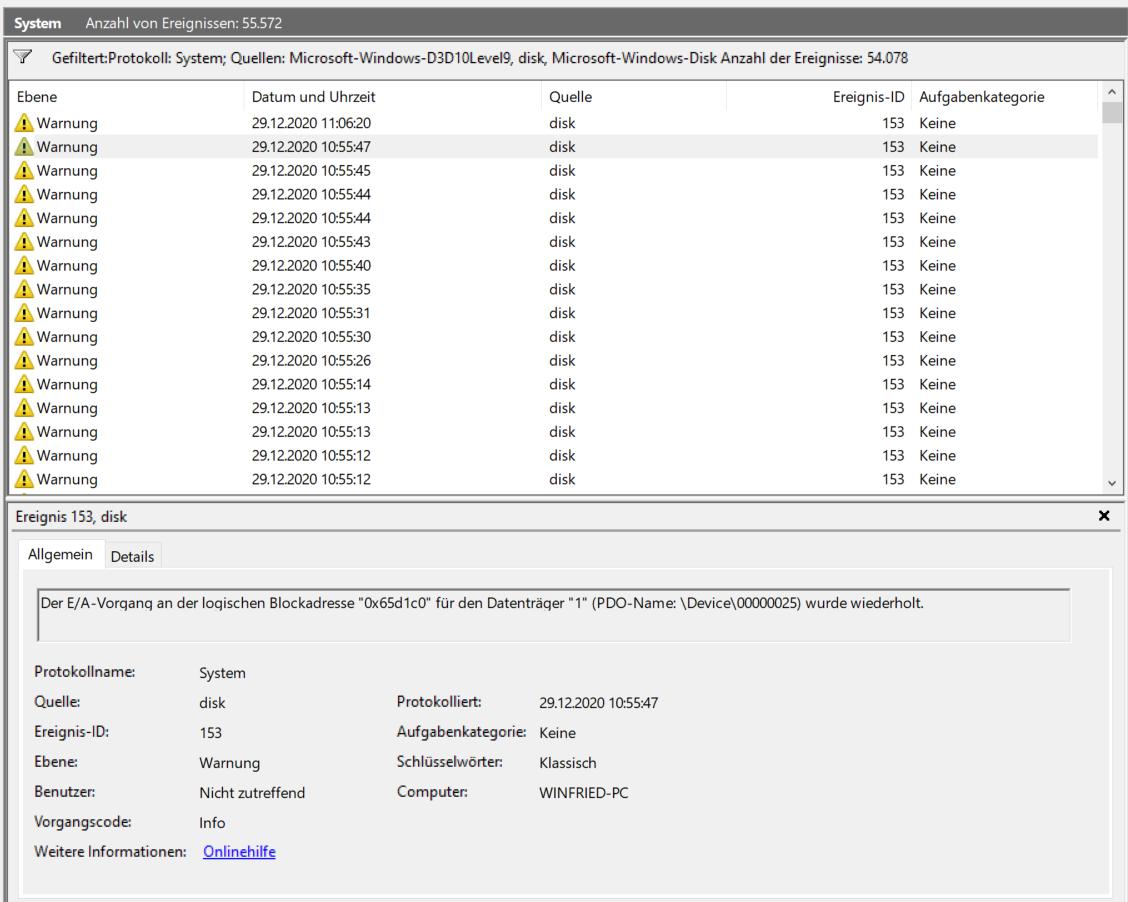The image size is (1128, 902).
Task: Click warning icon of the 10:55:40 event
Action: (x=23, y=265)
